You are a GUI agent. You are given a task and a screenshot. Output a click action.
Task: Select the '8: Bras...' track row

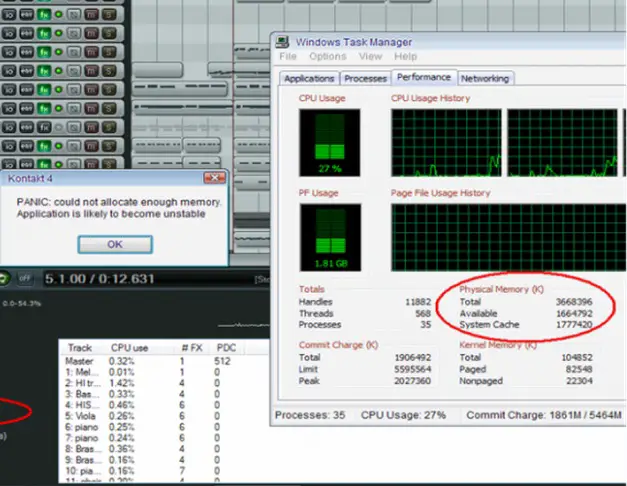[164, 449]
